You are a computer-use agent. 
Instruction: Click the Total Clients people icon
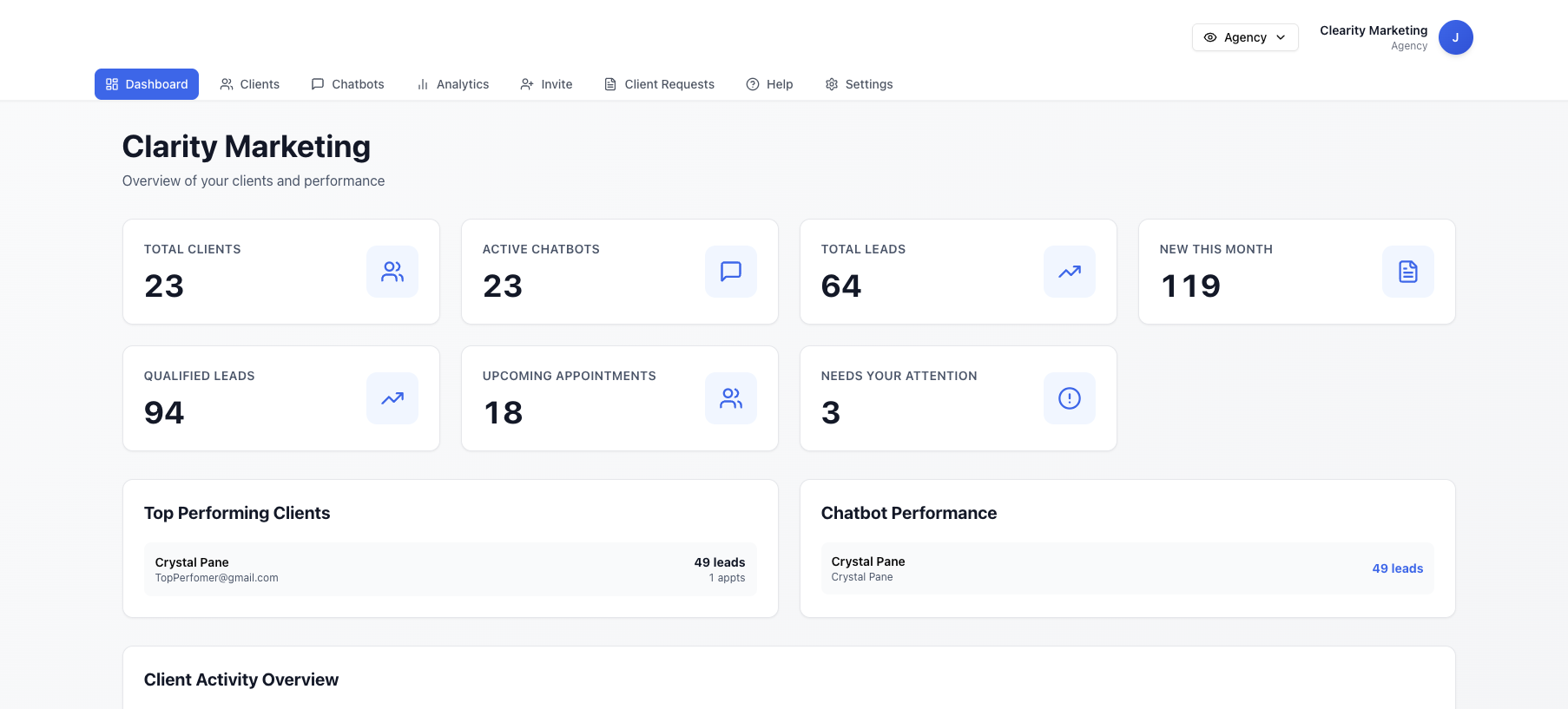(x=392, y=272)
